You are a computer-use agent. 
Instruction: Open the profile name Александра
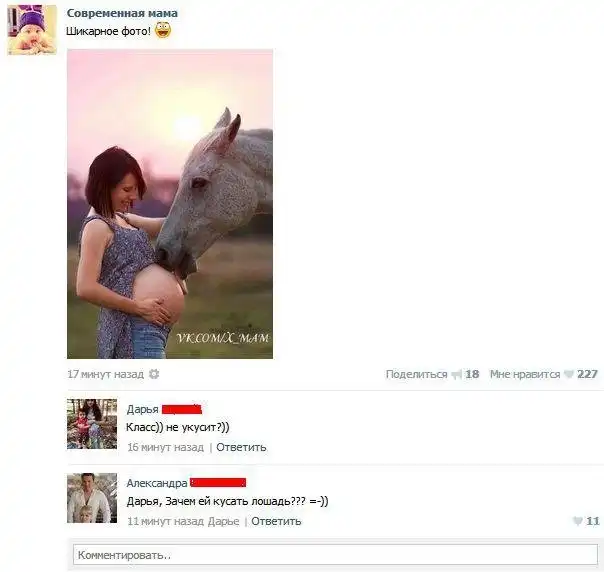pos(157,483)
